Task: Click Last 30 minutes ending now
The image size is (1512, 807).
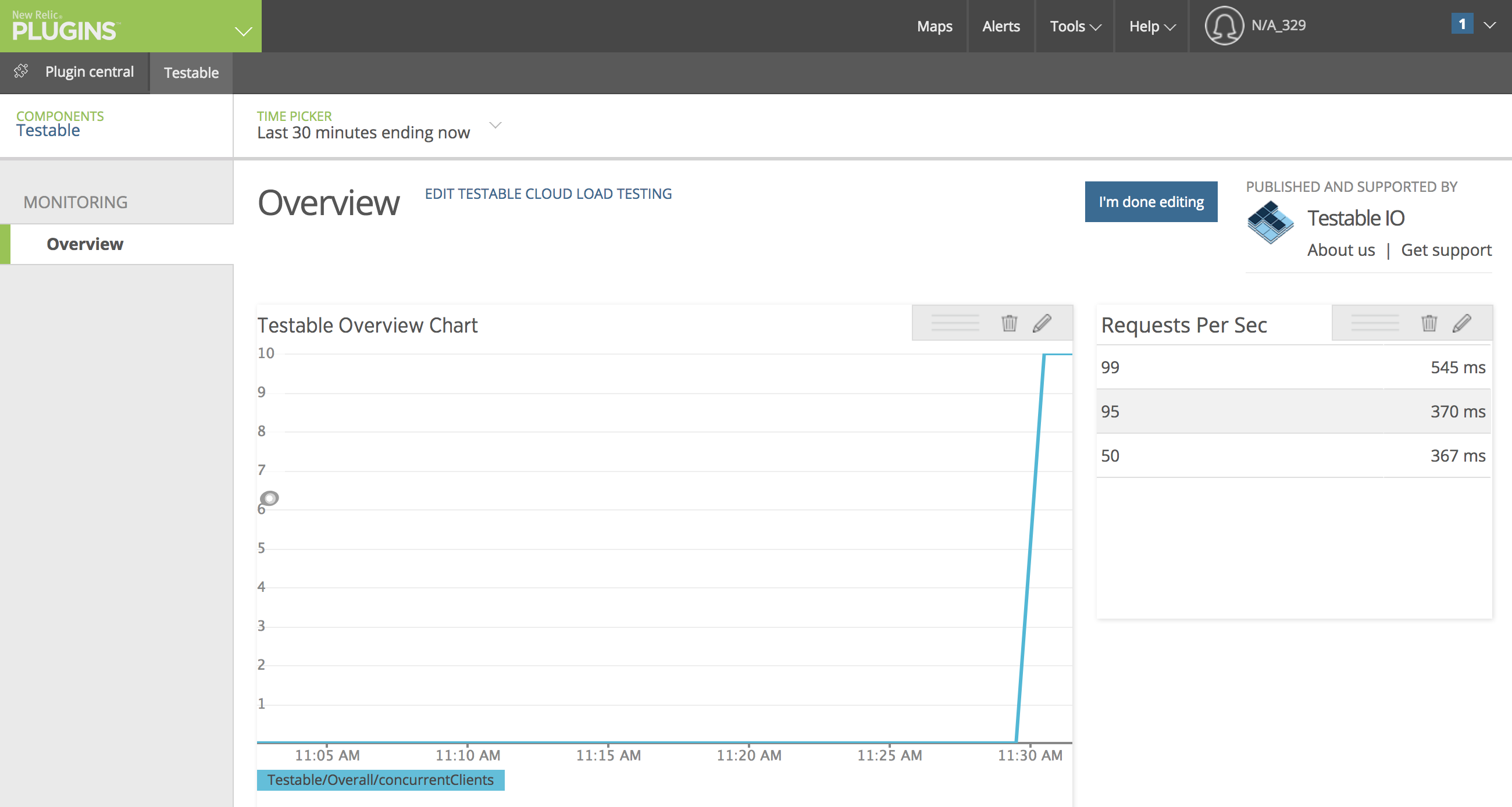Action: 363,133
